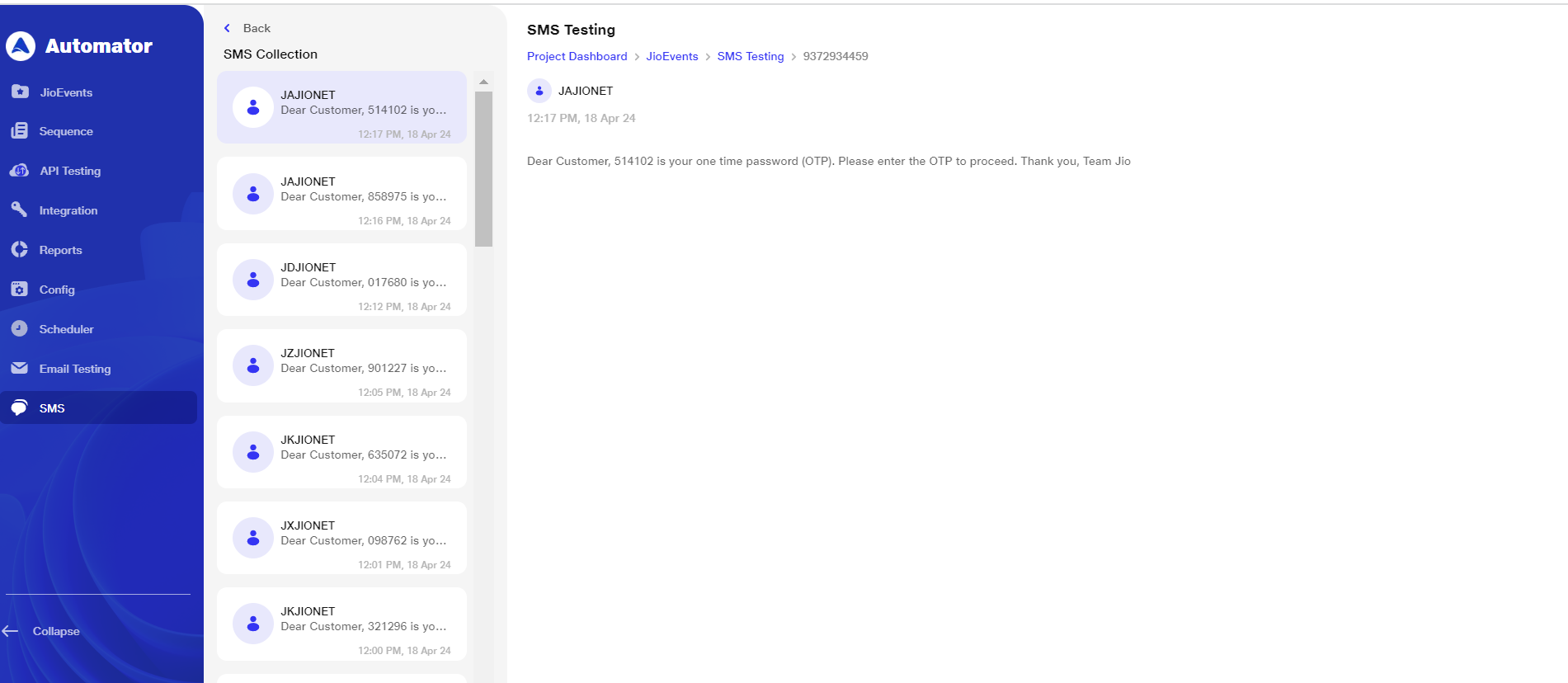Click the Scheduler clock icon

20,328
